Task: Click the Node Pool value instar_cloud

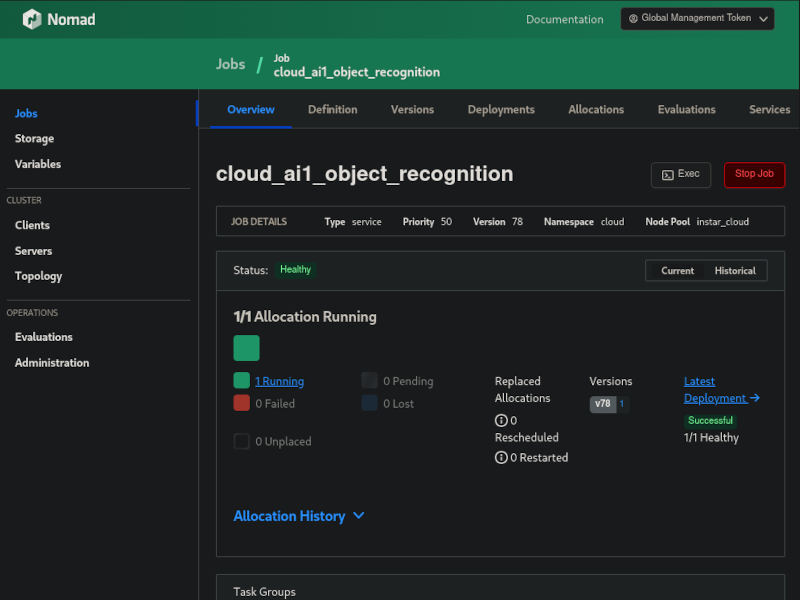Action: 722,222
